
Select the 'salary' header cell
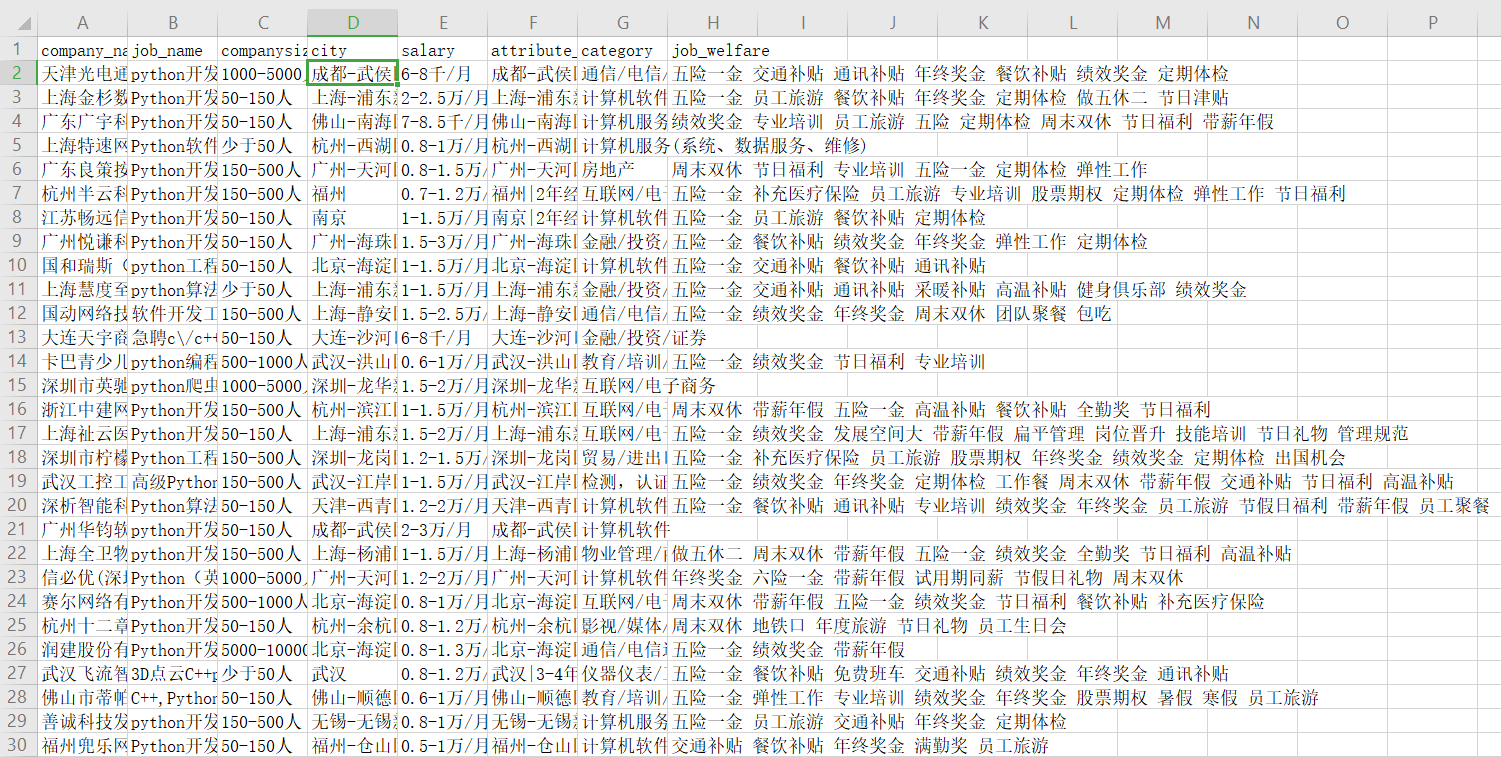coord(443,50)
